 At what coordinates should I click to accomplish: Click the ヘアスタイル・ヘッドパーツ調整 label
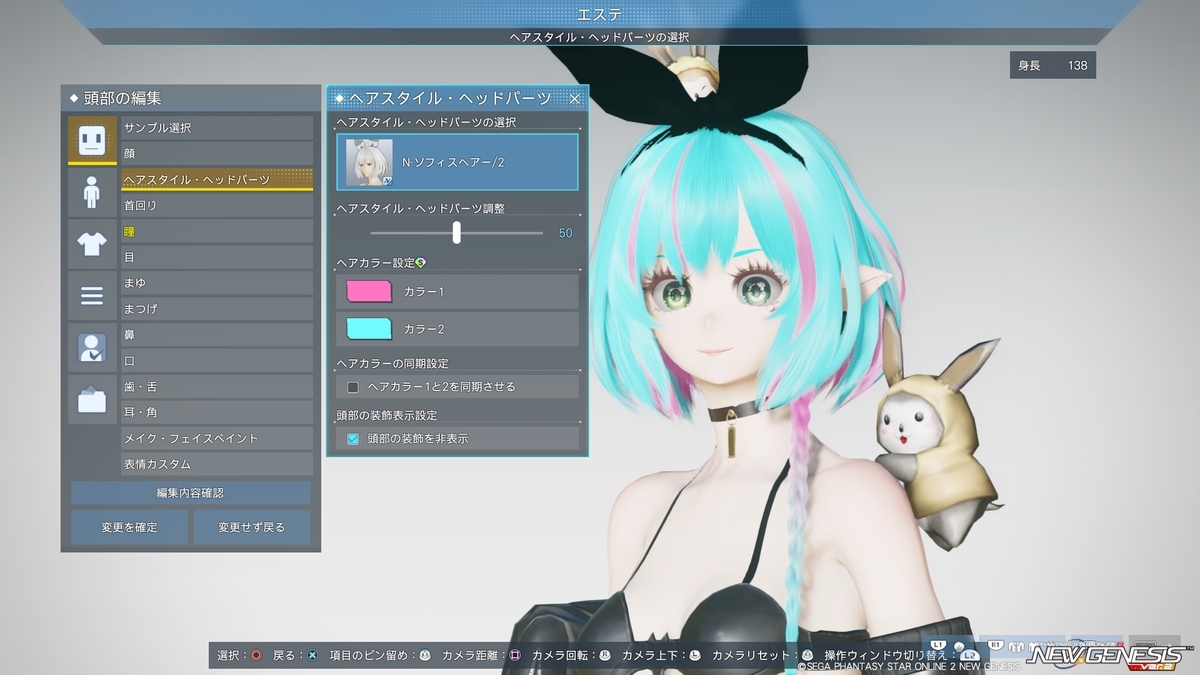click(421, 208)
